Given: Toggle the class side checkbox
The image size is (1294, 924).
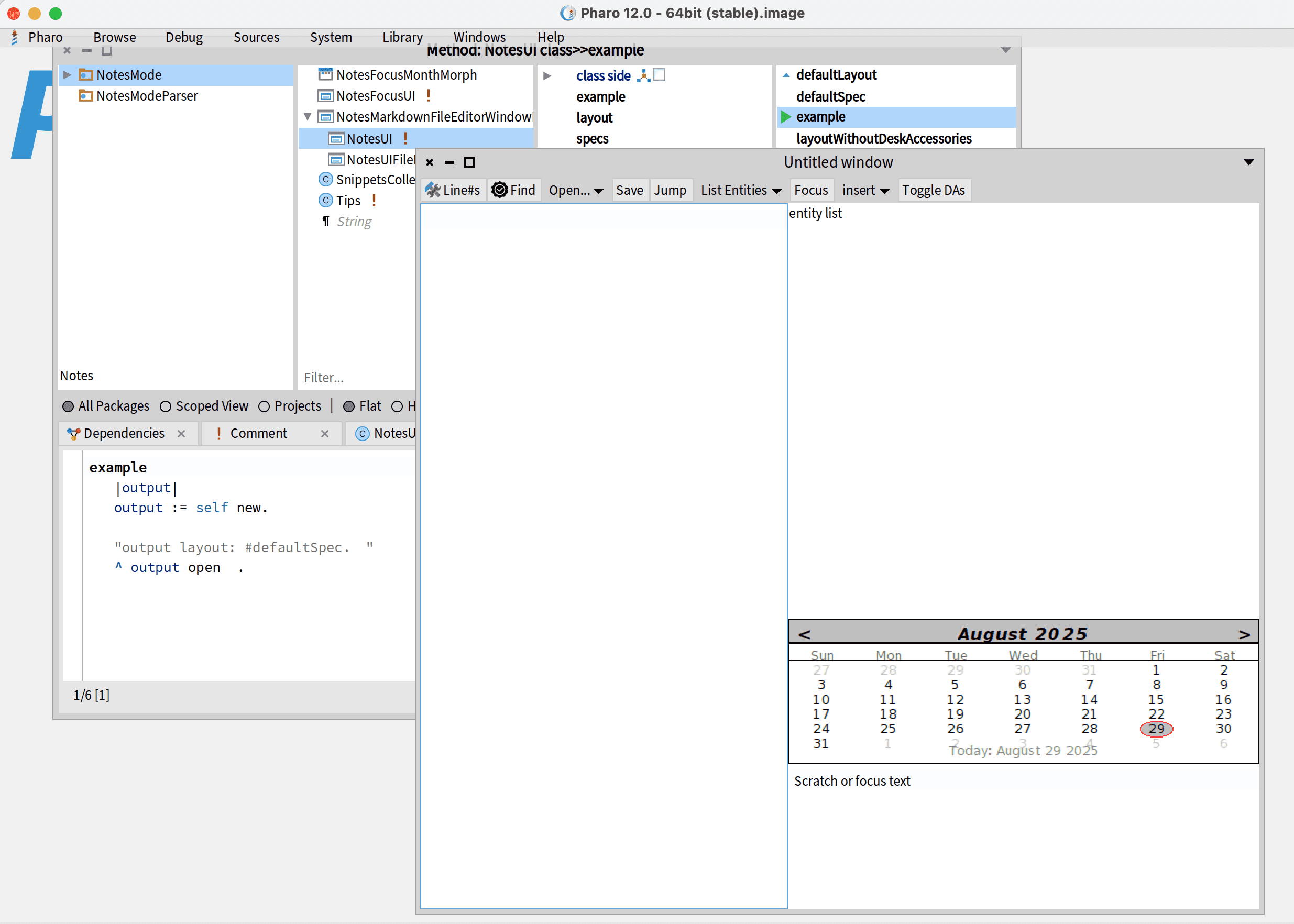Looking at the screenshot, I should 659,75.
